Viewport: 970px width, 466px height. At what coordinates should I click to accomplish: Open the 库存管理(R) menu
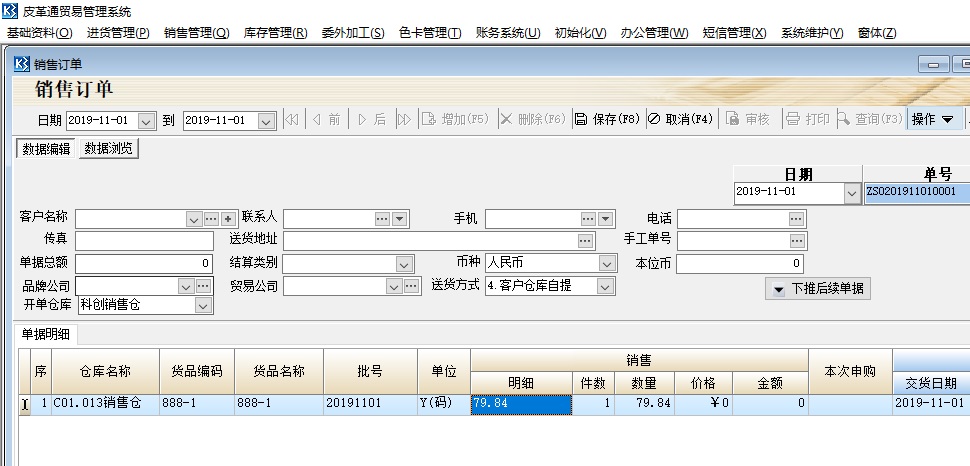(275, 33)
